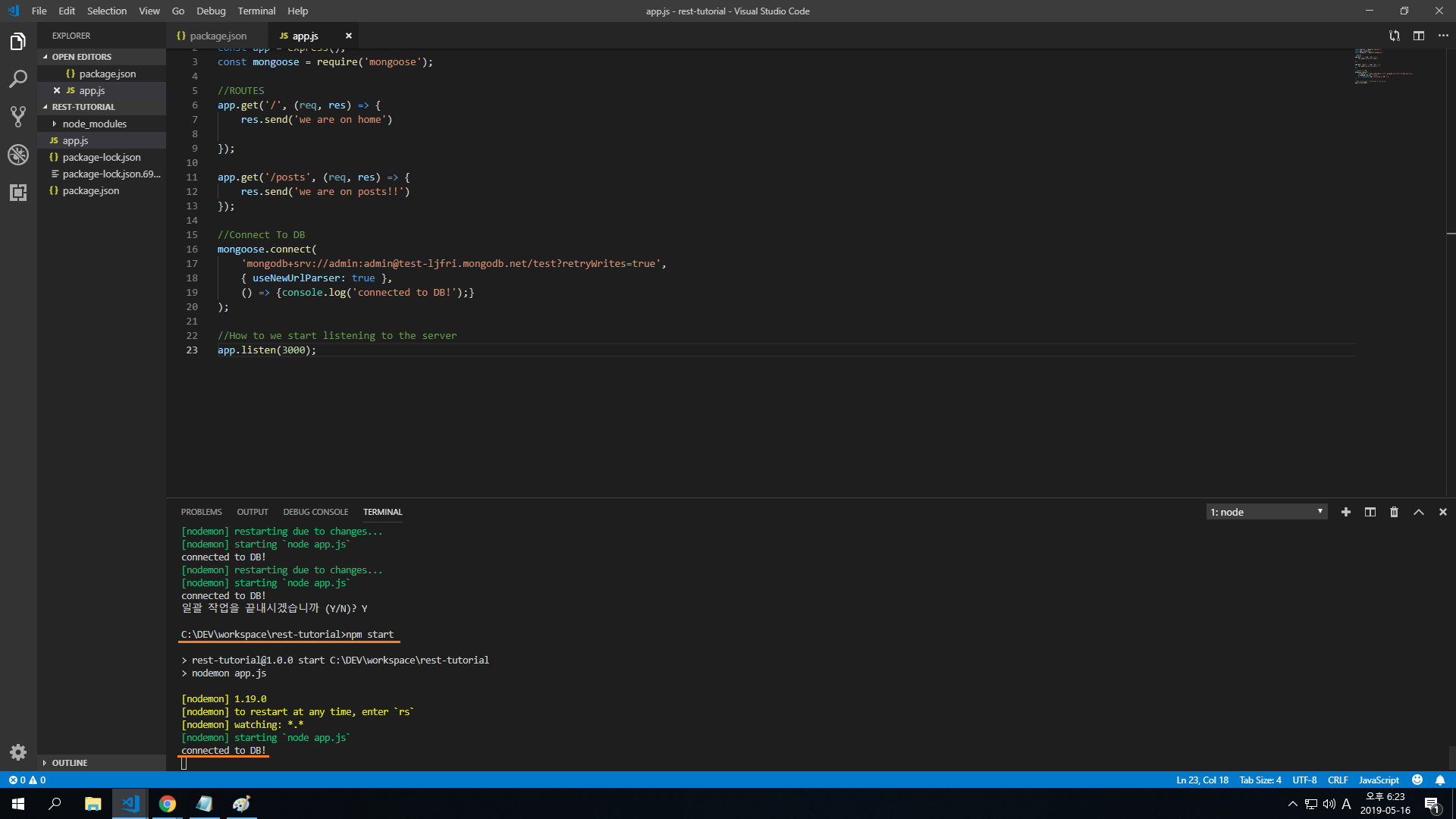1456x819 pixels.
Task: Open the Extensions view
Action: click(x=18, y=193)
